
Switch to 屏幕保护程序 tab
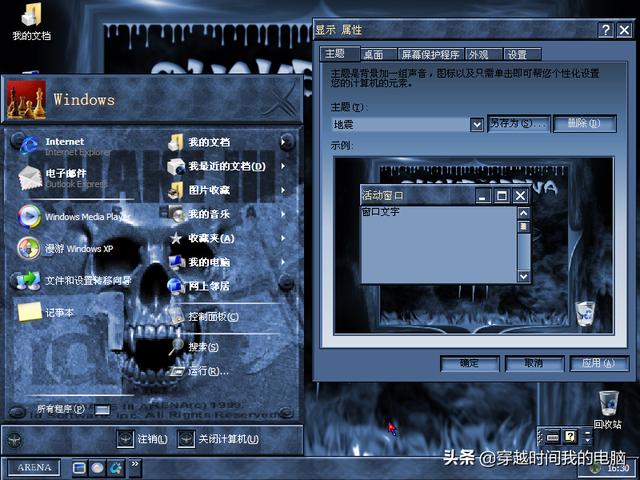431,54
